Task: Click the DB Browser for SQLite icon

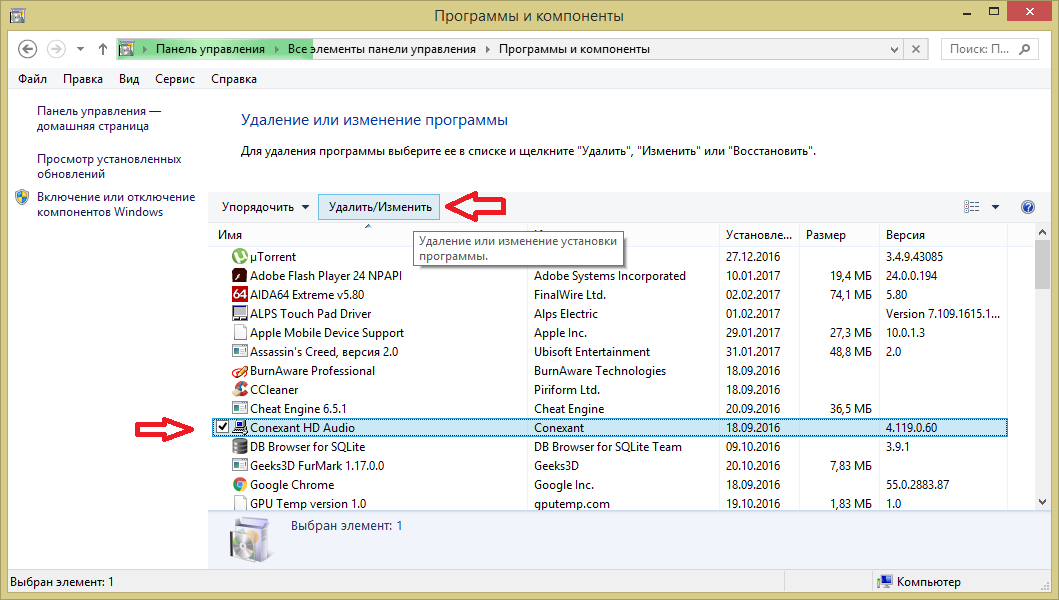Action: click(240, 447)
